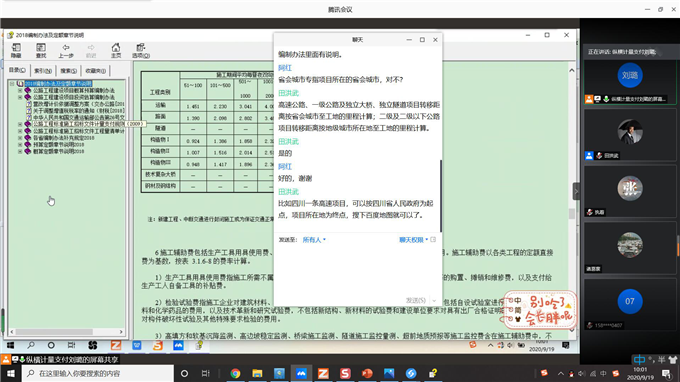
Task: Switch to the 索引 index tab
Action: (x=43, y=71)
